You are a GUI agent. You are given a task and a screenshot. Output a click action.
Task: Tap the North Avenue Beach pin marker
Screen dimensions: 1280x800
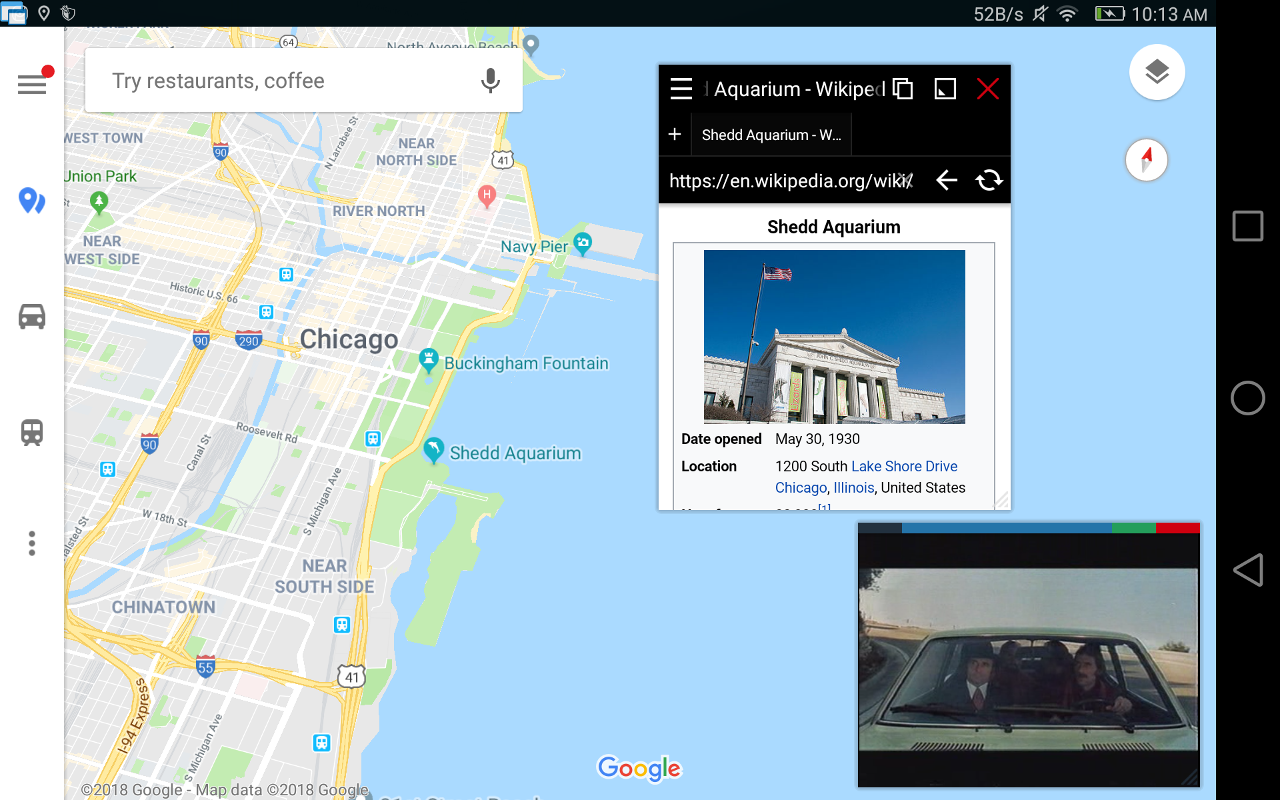click(x=532, y=44)
